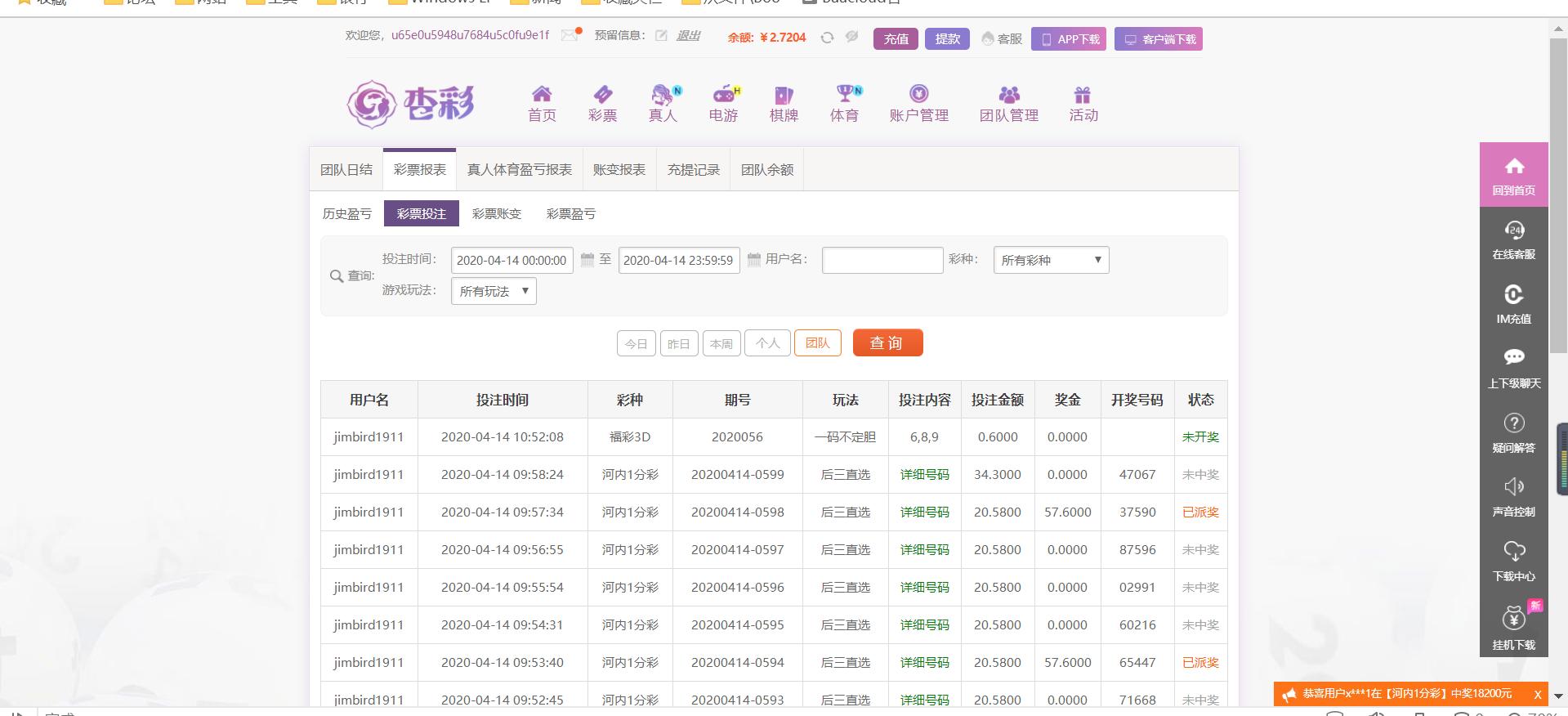Open 下载中心 download center in the sidebar
This screenshot has height=716, width=1568.
pyautogui.click(x=1513, y=562)
